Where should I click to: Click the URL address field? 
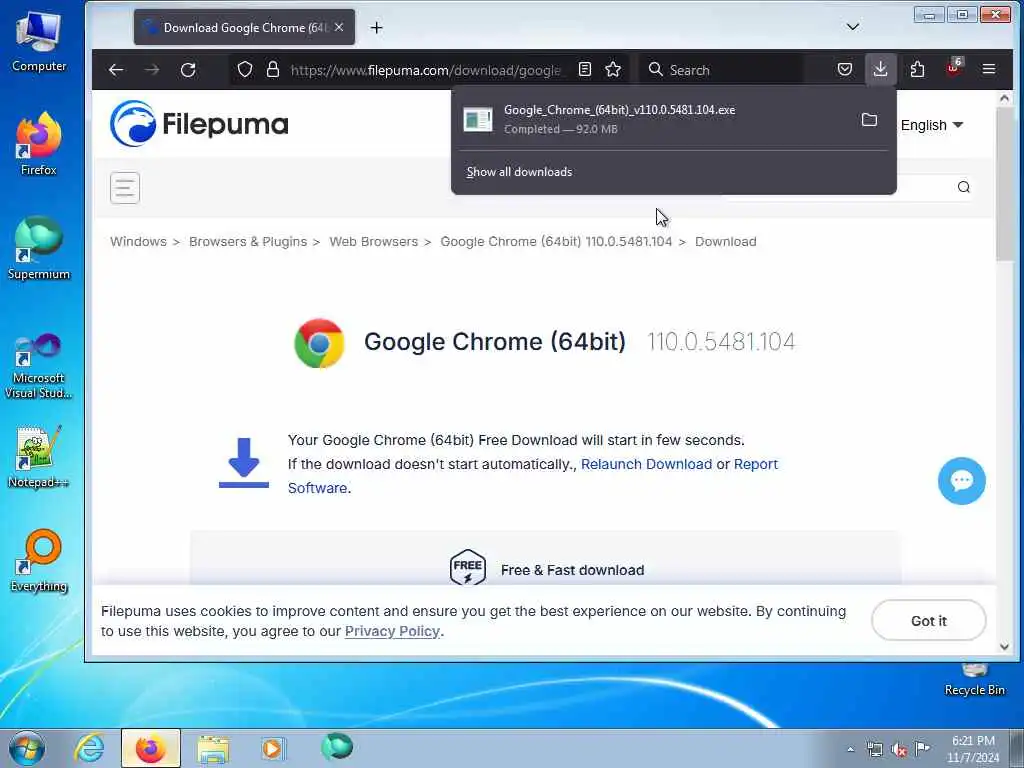pos(426,70)
